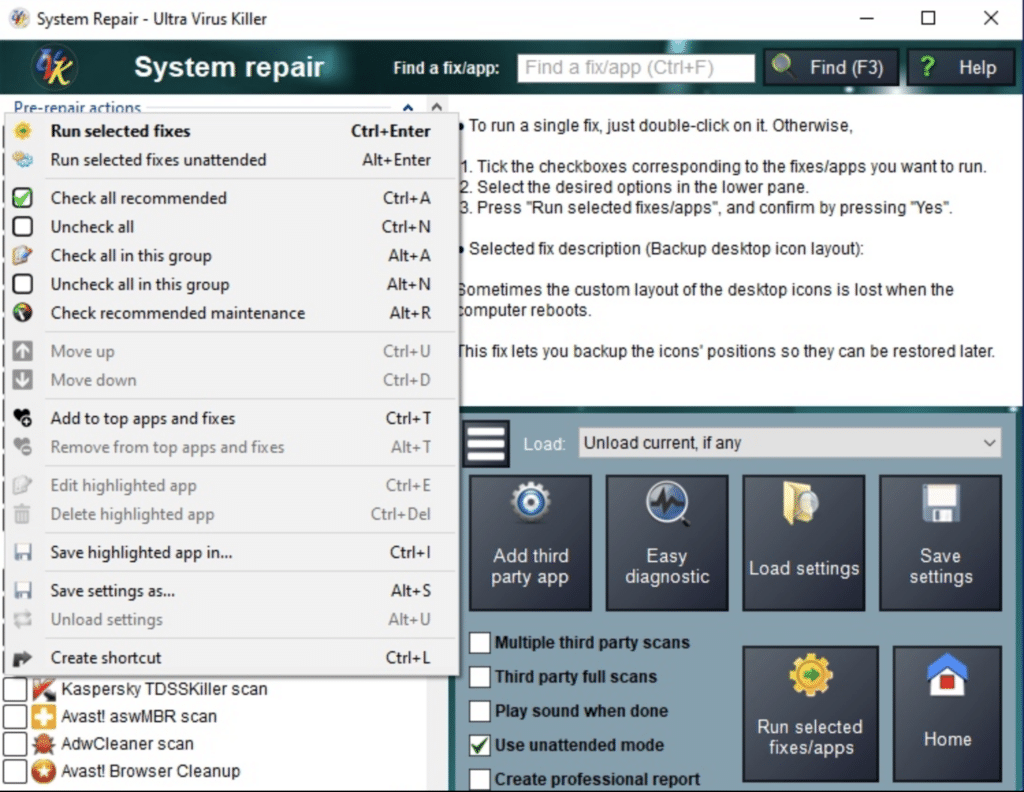Tick Create professional report
1024x792 pixels.
[x=479, y=779]
